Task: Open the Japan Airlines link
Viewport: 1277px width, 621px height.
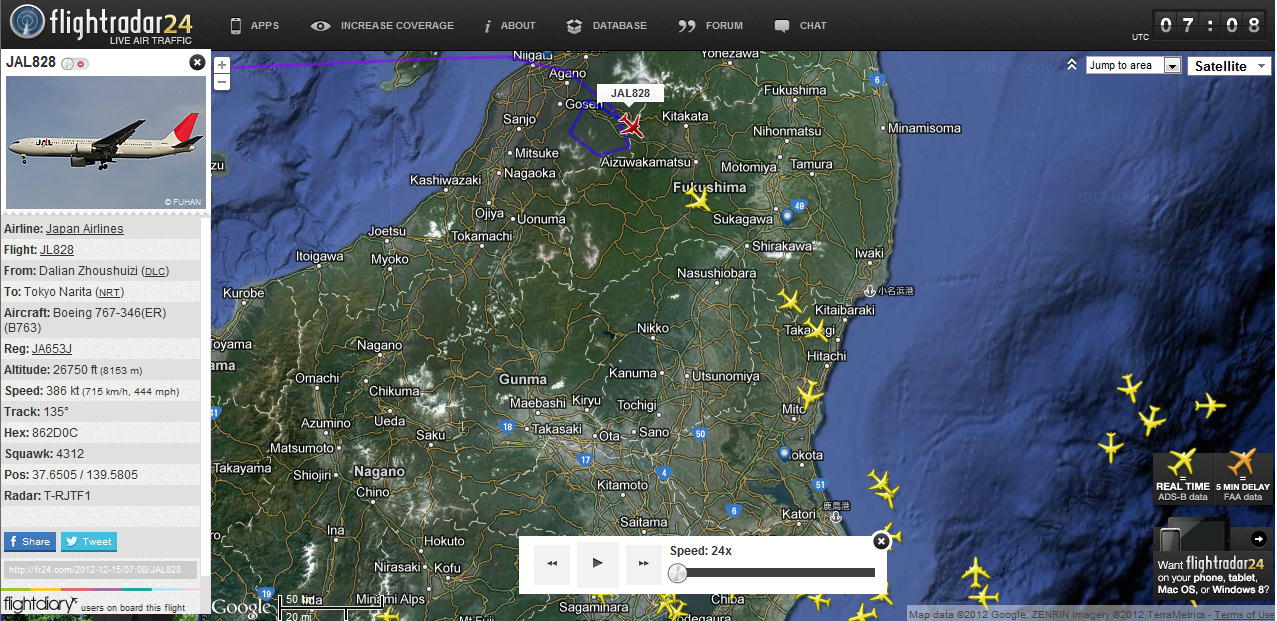Action: click(x=85, y=229)
